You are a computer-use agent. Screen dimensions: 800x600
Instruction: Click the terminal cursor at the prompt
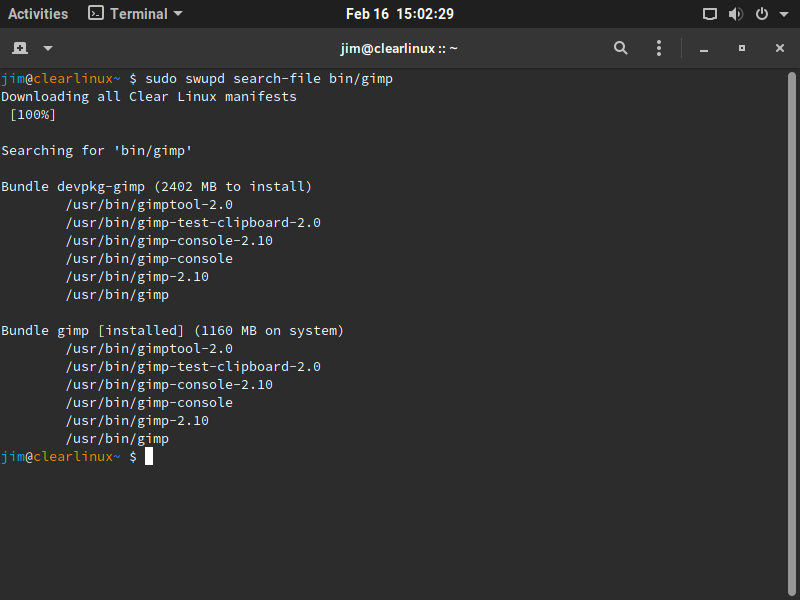pyautogui.click(x=149, y=456)
